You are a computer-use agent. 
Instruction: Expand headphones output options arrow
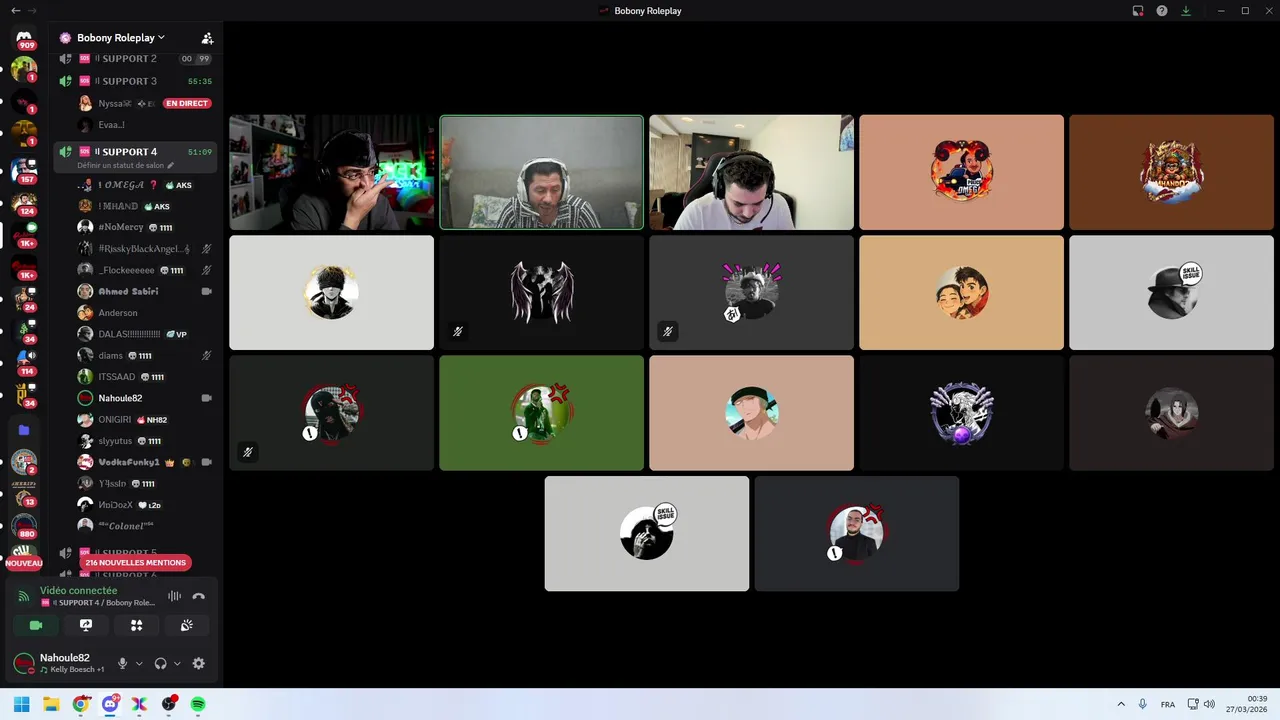click(177, 663)
